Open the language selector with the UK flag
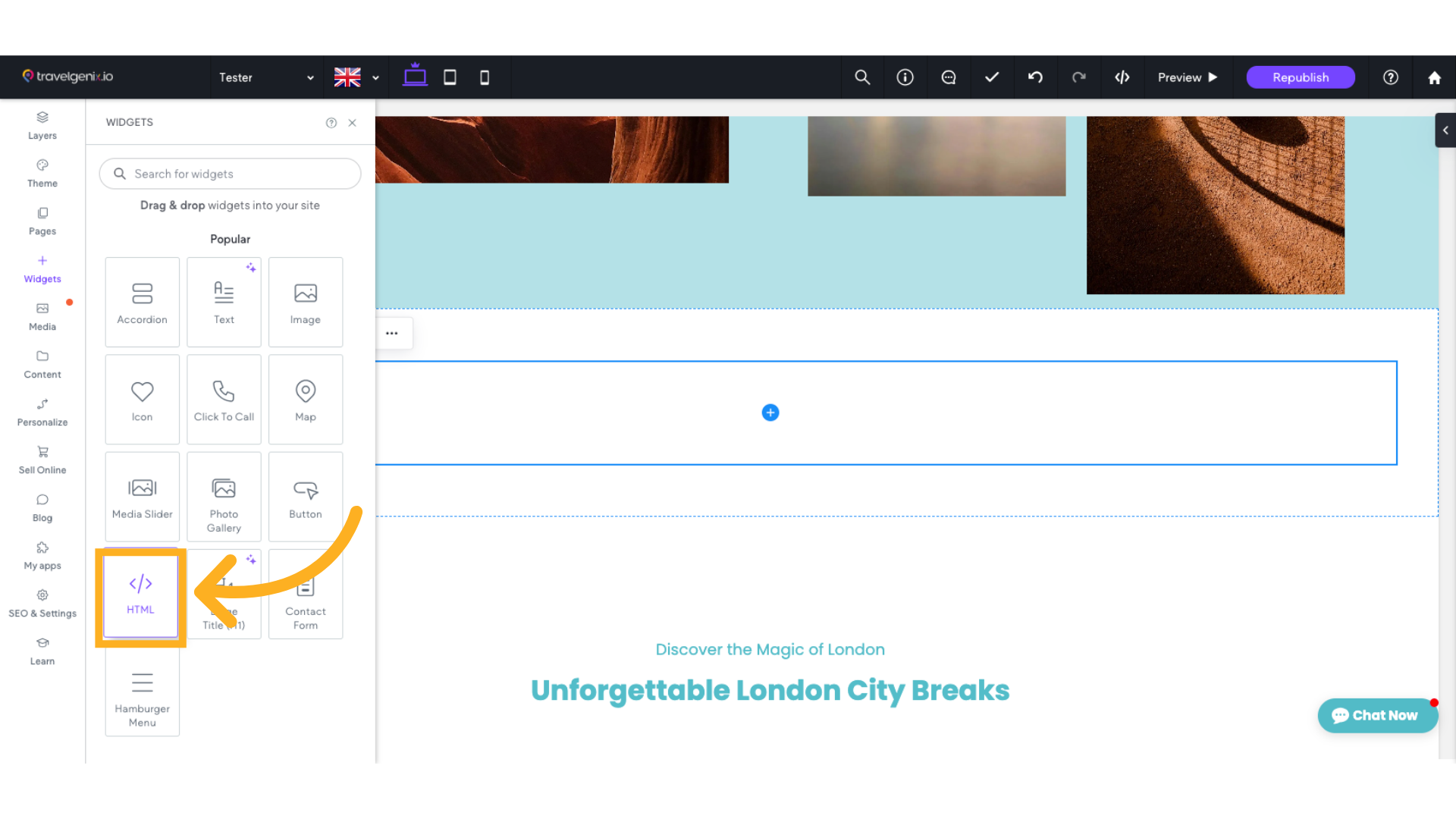This screenshot has height=819, width=1456. pyautogui.click(x=355, y=77)
